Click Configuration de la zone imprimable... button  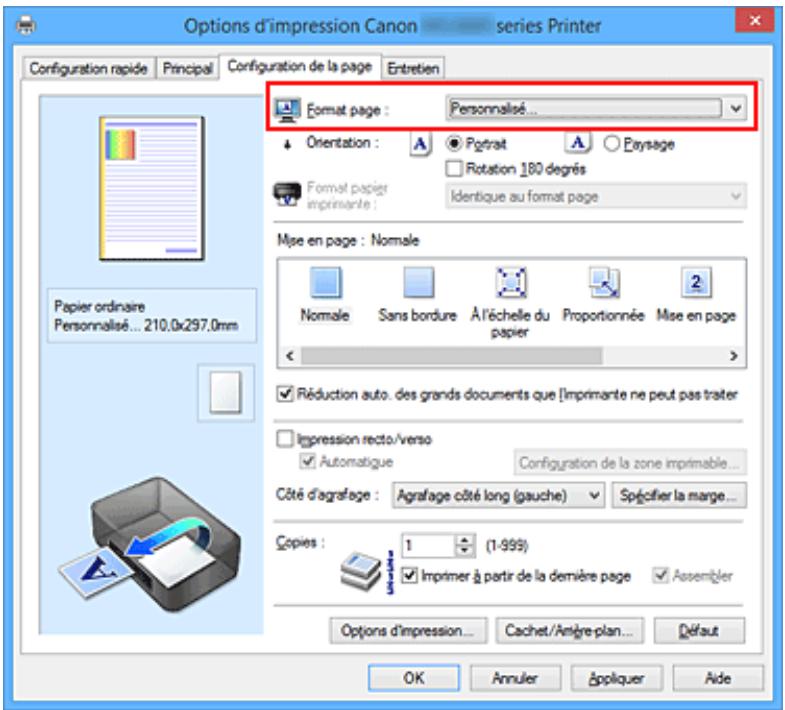(630, 463)
